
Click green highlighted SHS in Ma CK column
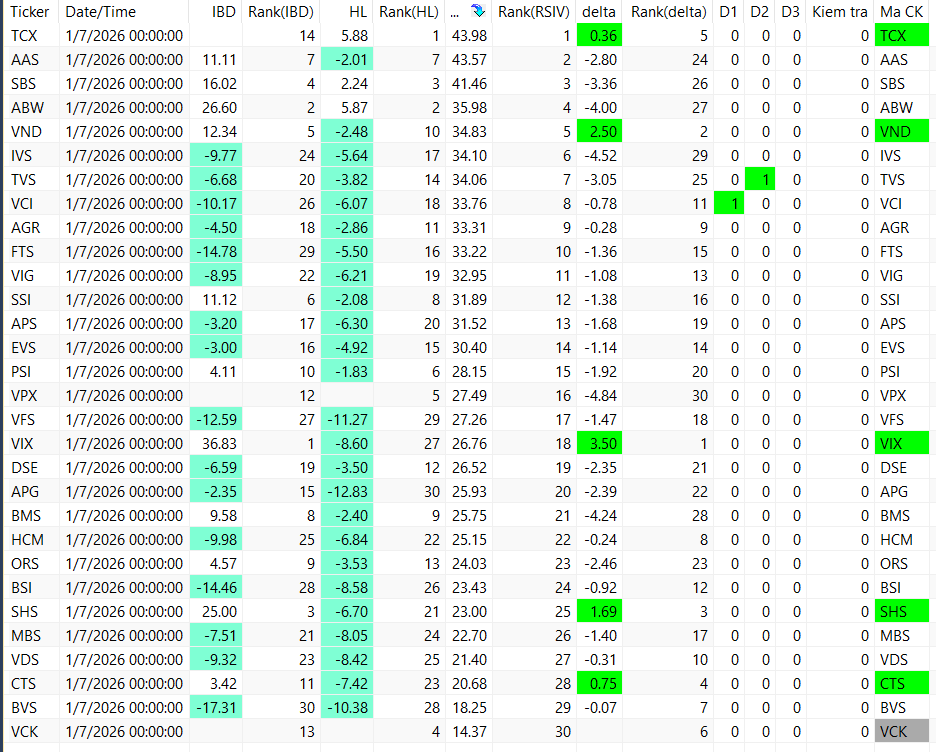tap(901, 612)
